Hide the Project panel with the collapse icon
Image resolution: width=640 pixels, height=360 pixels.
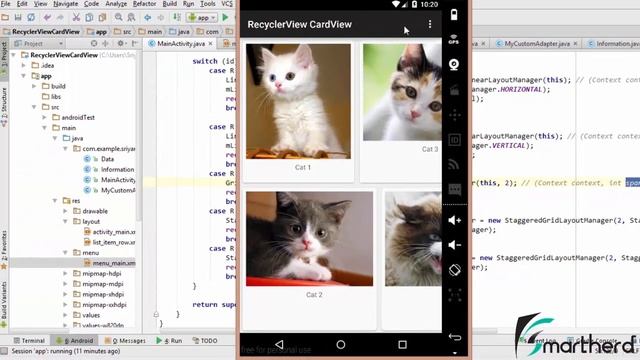point(135,43)
